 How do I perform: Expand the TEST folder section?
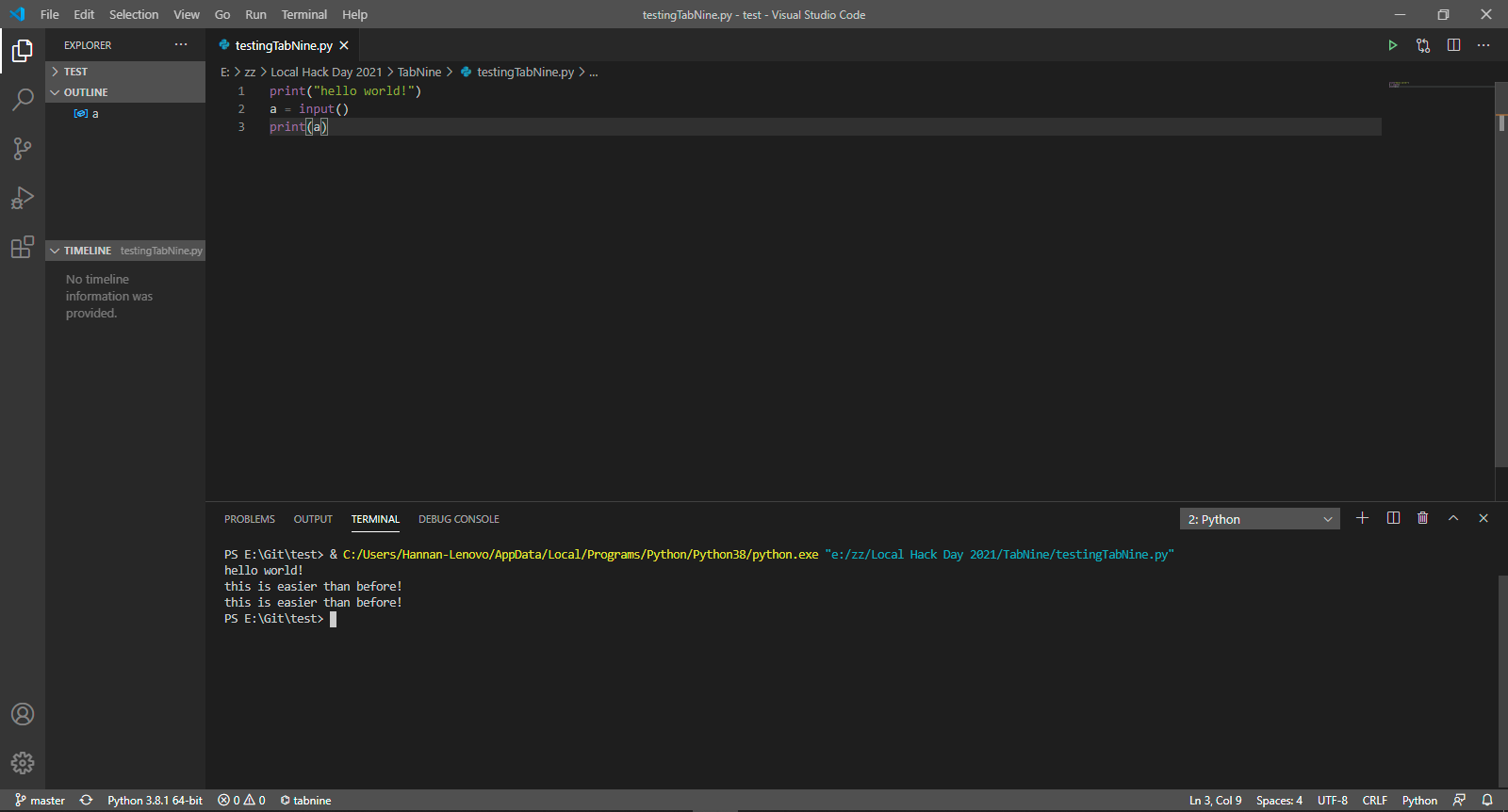(125, 72)
